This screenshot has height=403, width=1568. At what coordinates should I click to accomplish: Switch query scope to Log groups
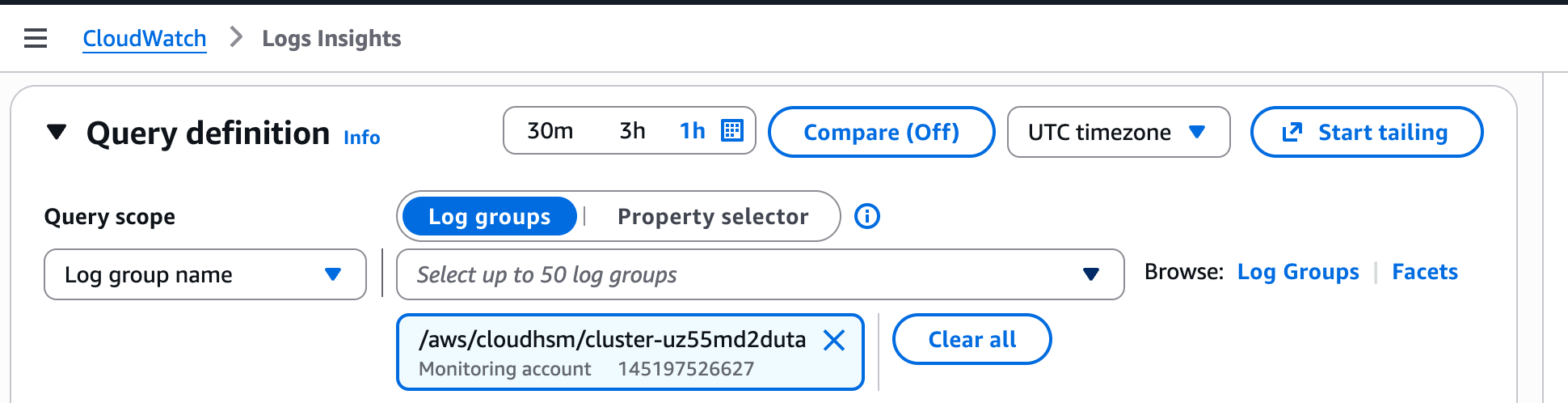pos(489,217)
